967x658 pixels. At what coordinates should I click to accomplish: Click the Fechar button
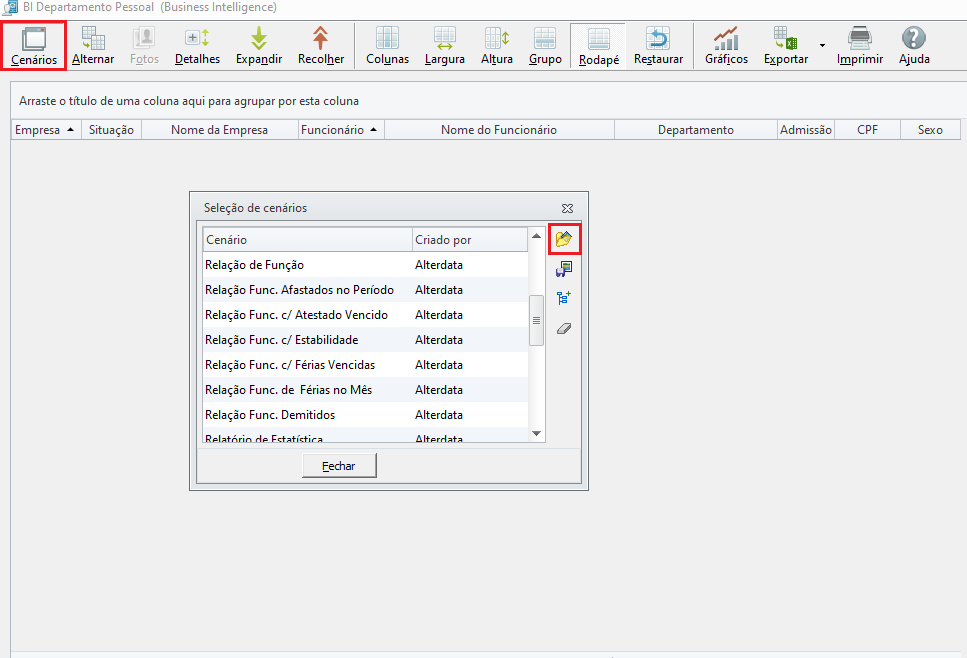(339, 466)
